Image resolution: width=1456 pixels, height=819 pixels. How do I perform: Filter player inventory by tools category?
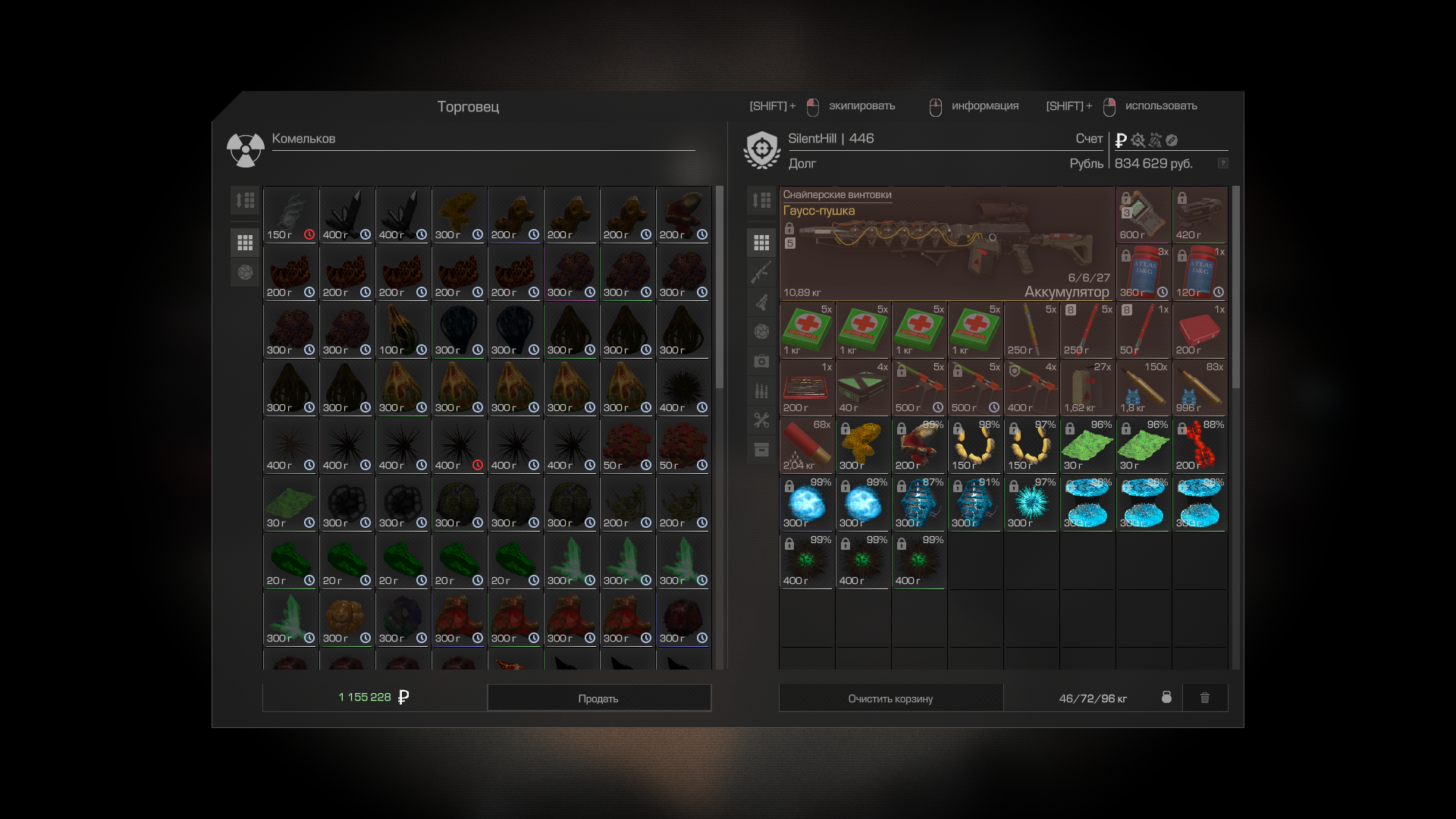[761, 420]
